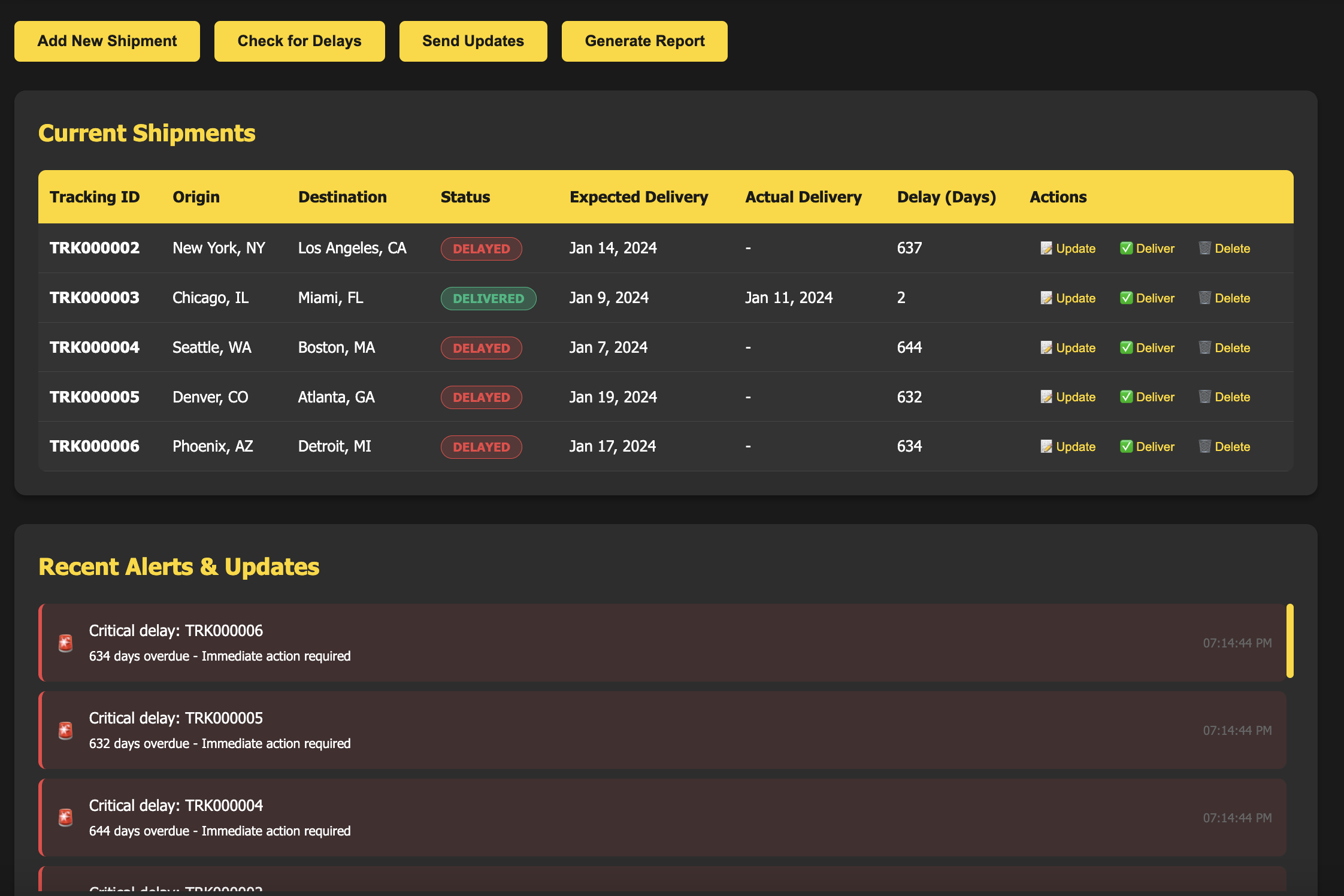The image size is (1344, 896).
Task: Click Update pencil icon for TRK000005
Action: (x=1046, y=397)
